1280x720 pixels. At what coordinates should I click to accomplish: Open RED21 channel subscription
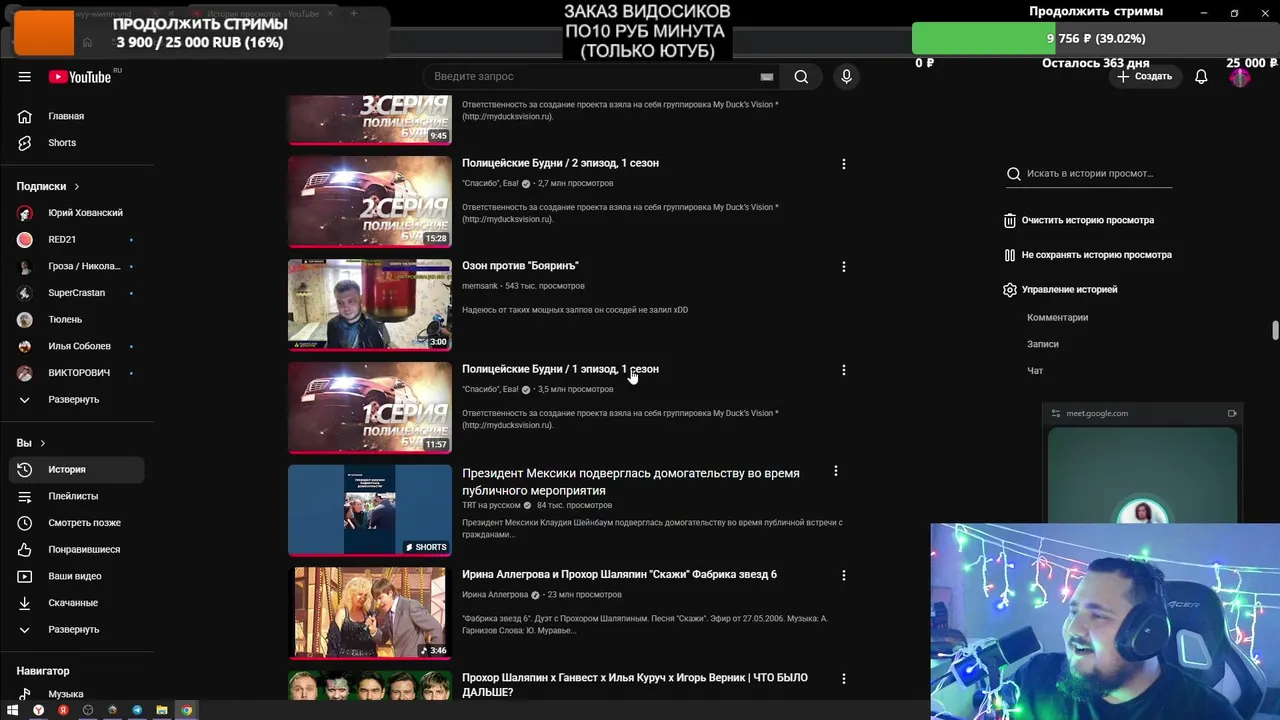76,240
